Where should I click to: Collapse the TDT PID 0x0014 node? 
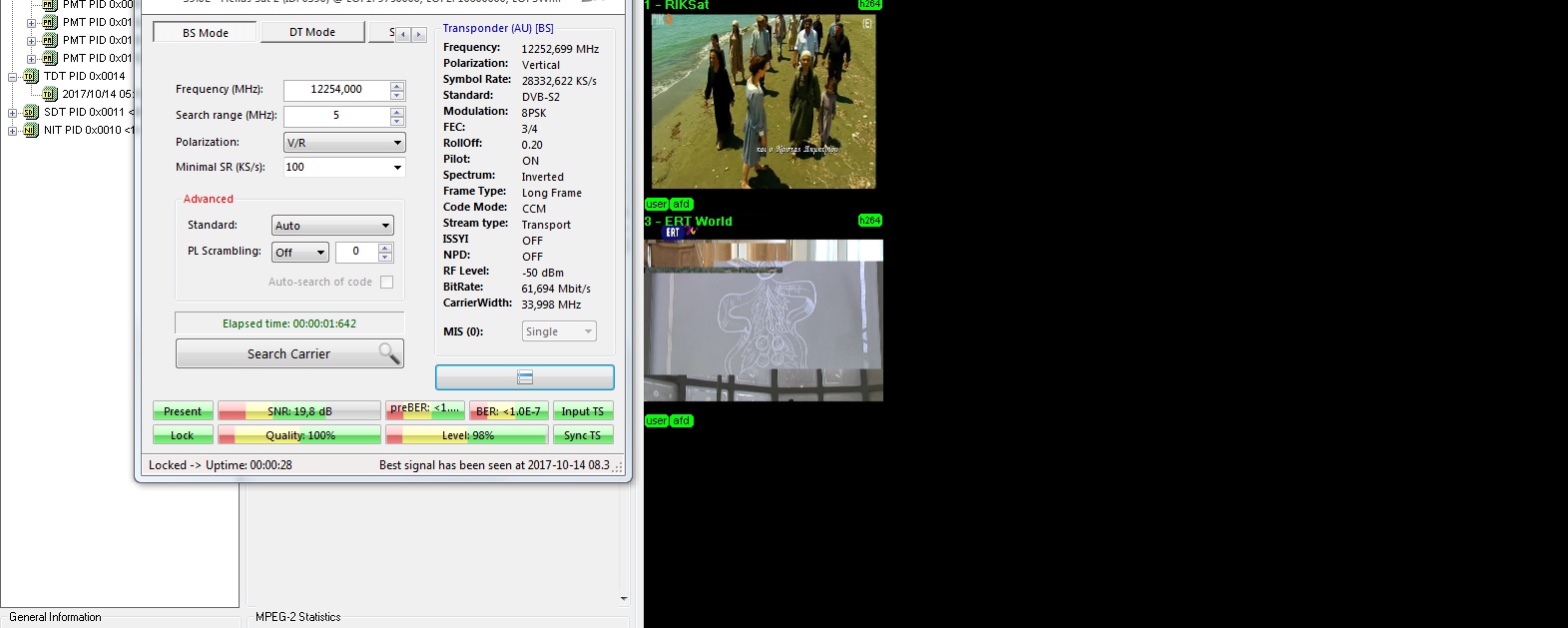pos(13,76)
